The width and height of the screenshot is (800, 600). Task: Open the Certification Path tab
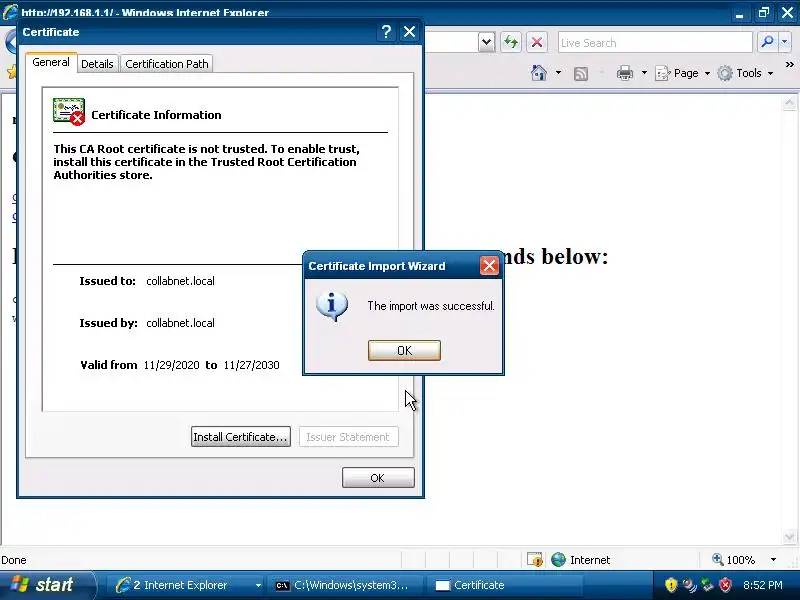[167, 64]
